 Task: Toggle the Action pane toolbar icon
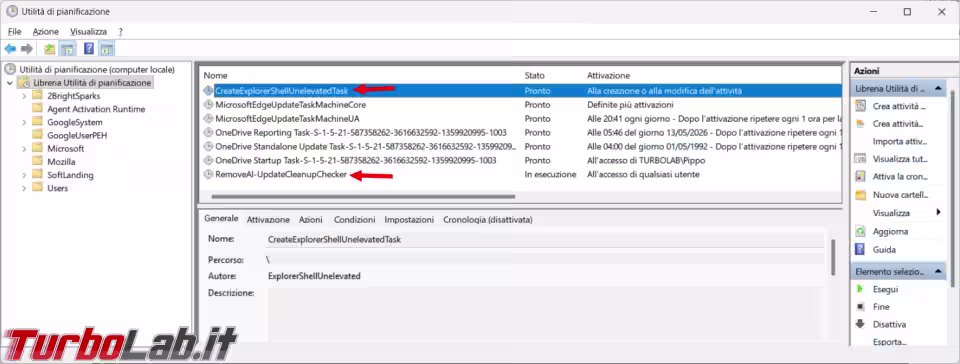pyautogui.click(x=107, y=49)
